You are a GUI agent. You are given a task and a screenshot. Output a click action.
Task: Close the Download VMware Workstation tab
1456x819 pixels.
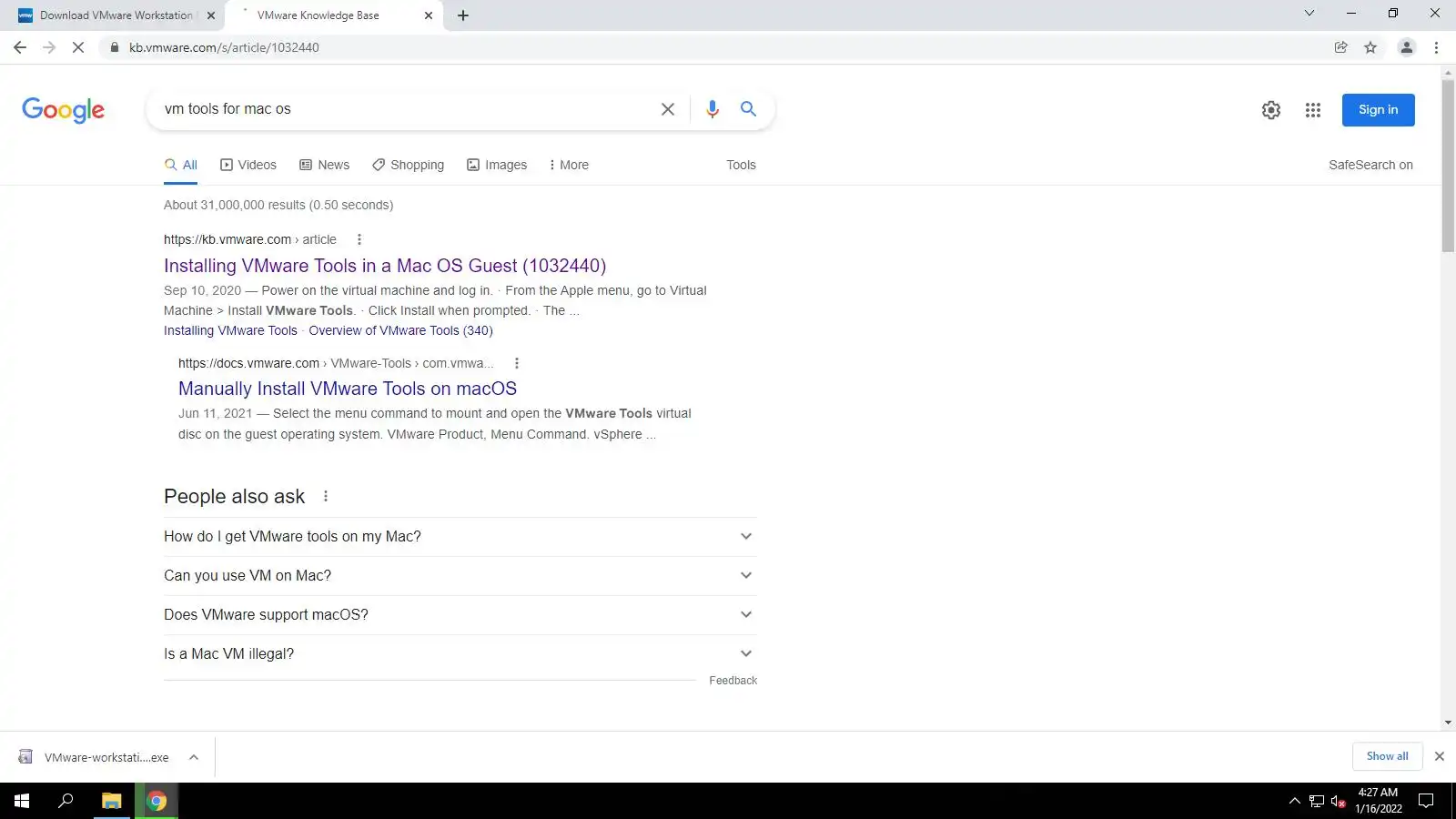211,15
